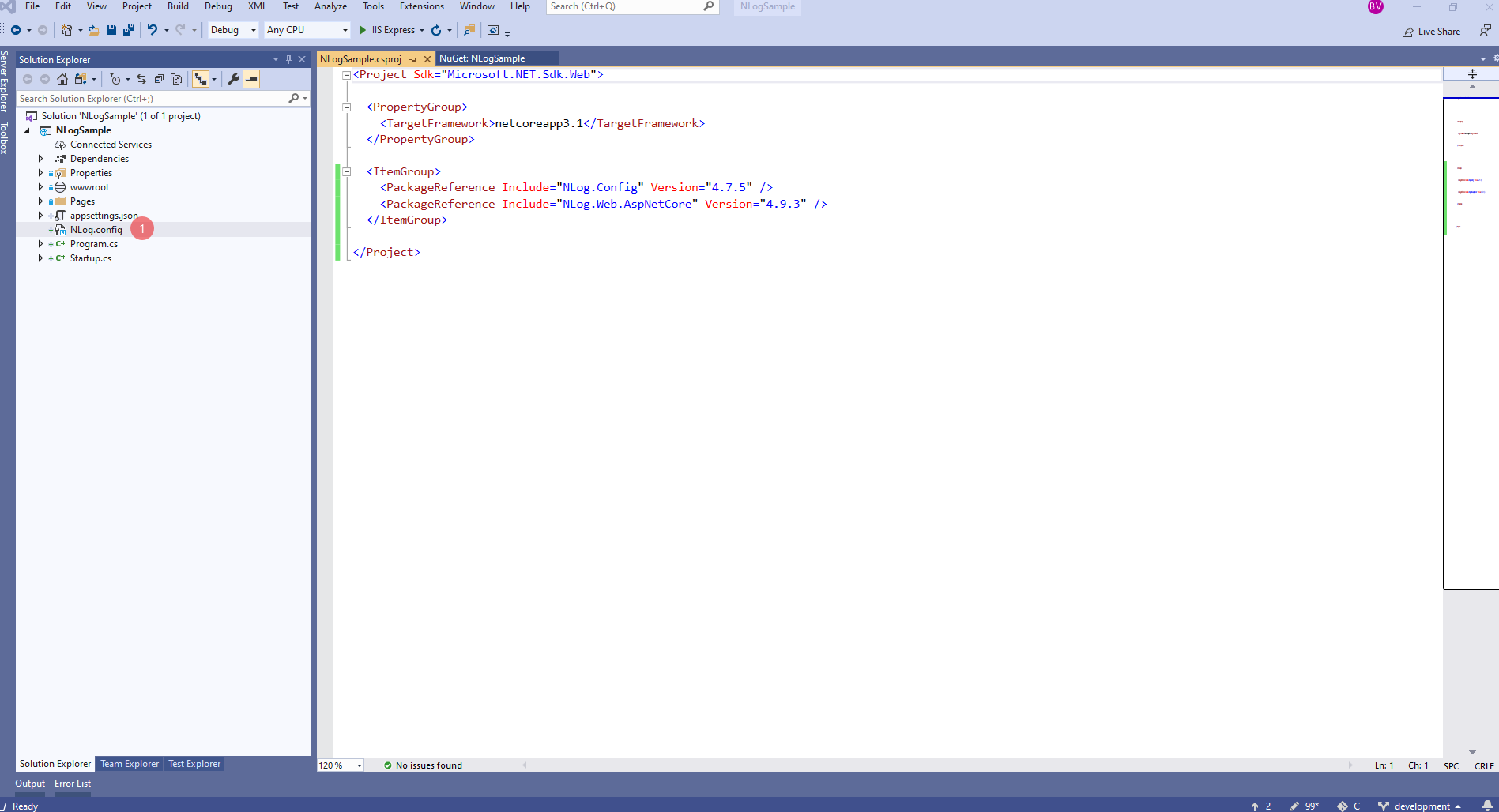Click the Properties wrench icon in Solution Explorer
The height and width of the screenshot is (812, 1499).
234,79
